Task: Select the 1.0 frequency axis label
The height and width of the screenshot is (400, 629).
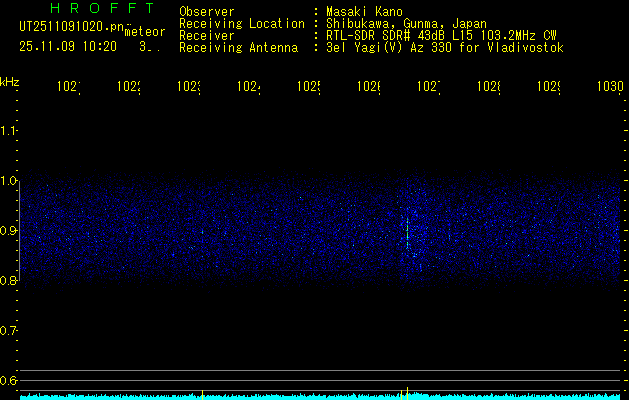Action: tap(9, 181)
